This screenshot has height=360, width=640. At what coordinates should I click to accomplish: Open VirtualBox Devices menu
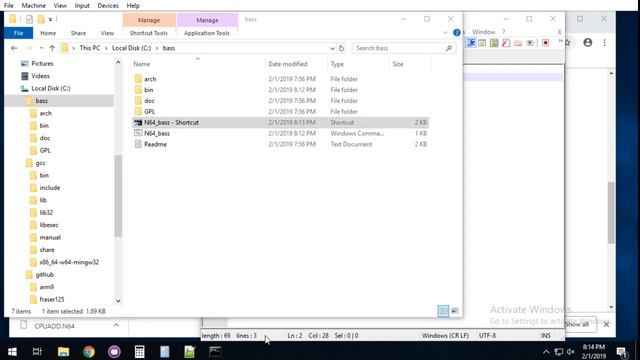pos(108,6)
